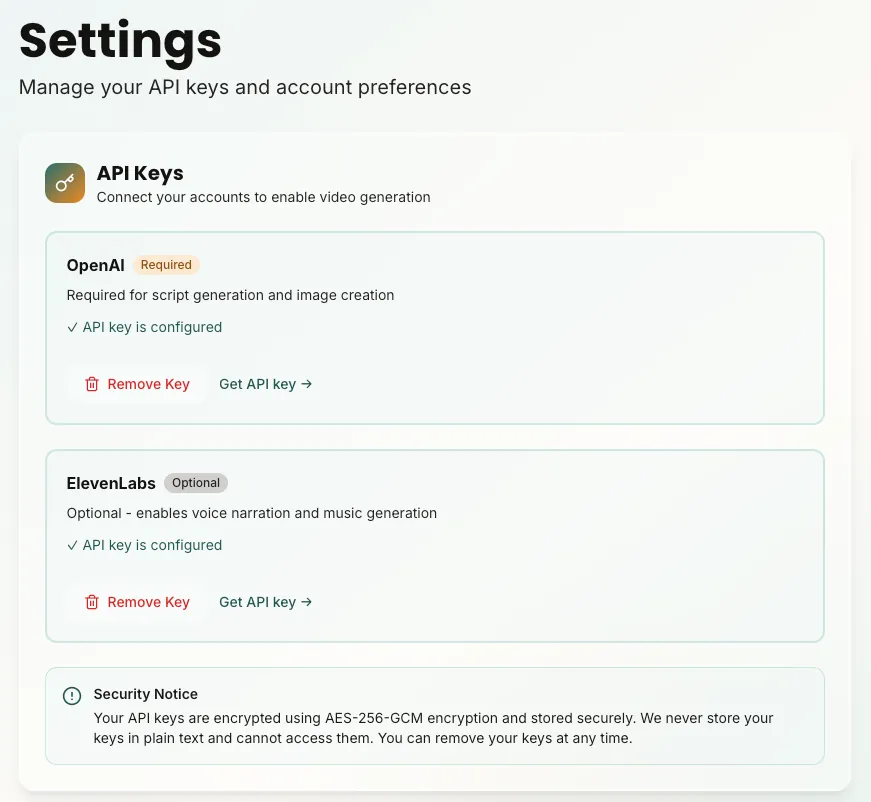Click the arrow on ElevenLabs Get API key
The height and width of the screenshot is (802, 871).
click(306, 602)
